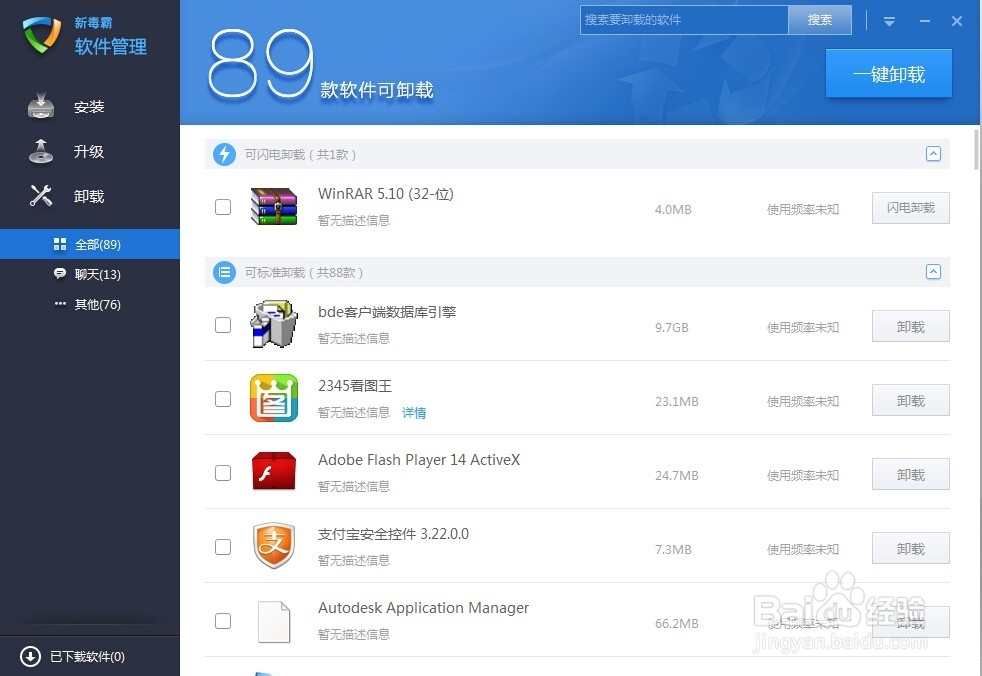Click the dots icon beside 其他(76)
982x676 pixels.
pos(60,304)
